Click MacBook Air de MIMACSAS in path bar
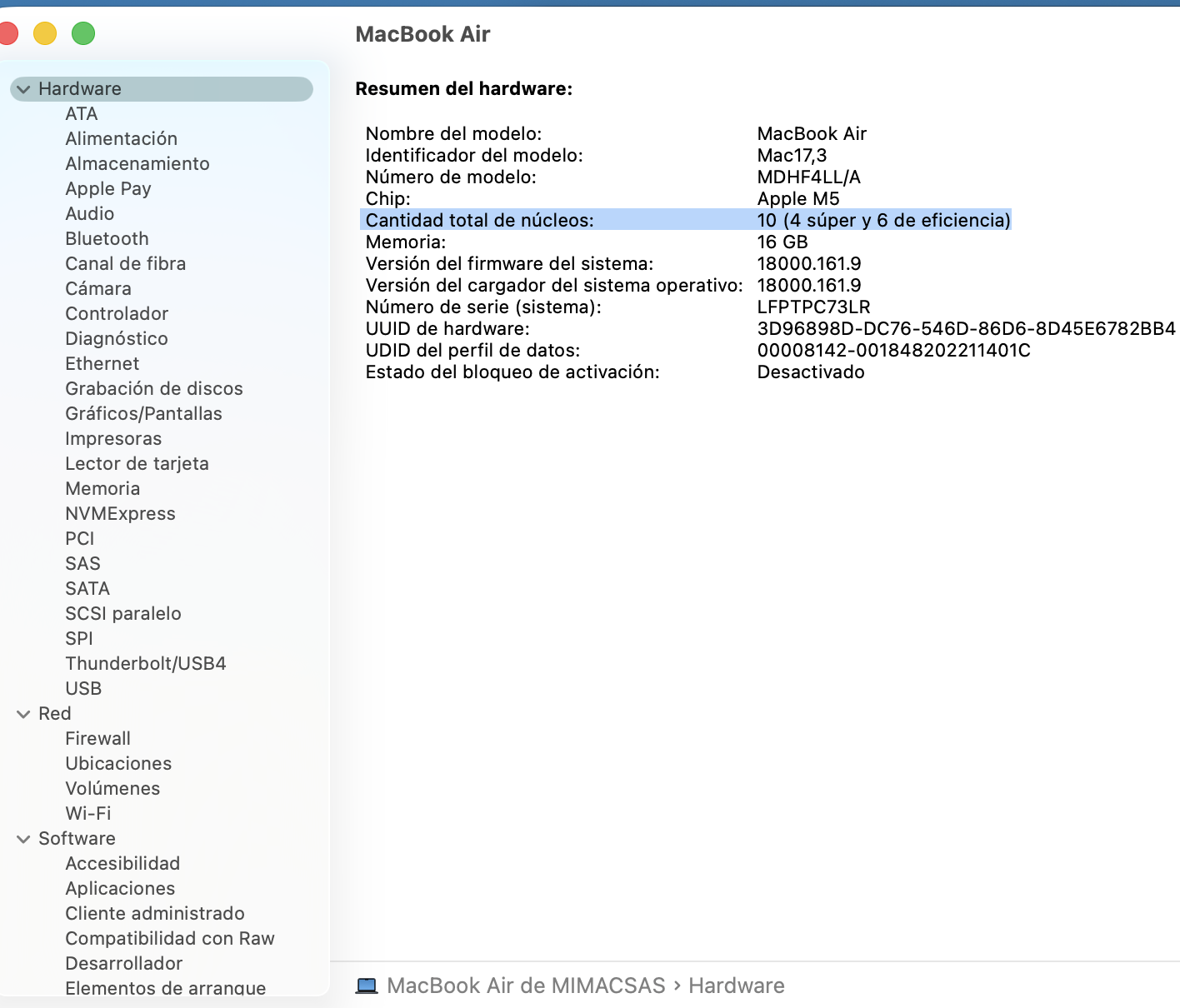 click(526, 986)
